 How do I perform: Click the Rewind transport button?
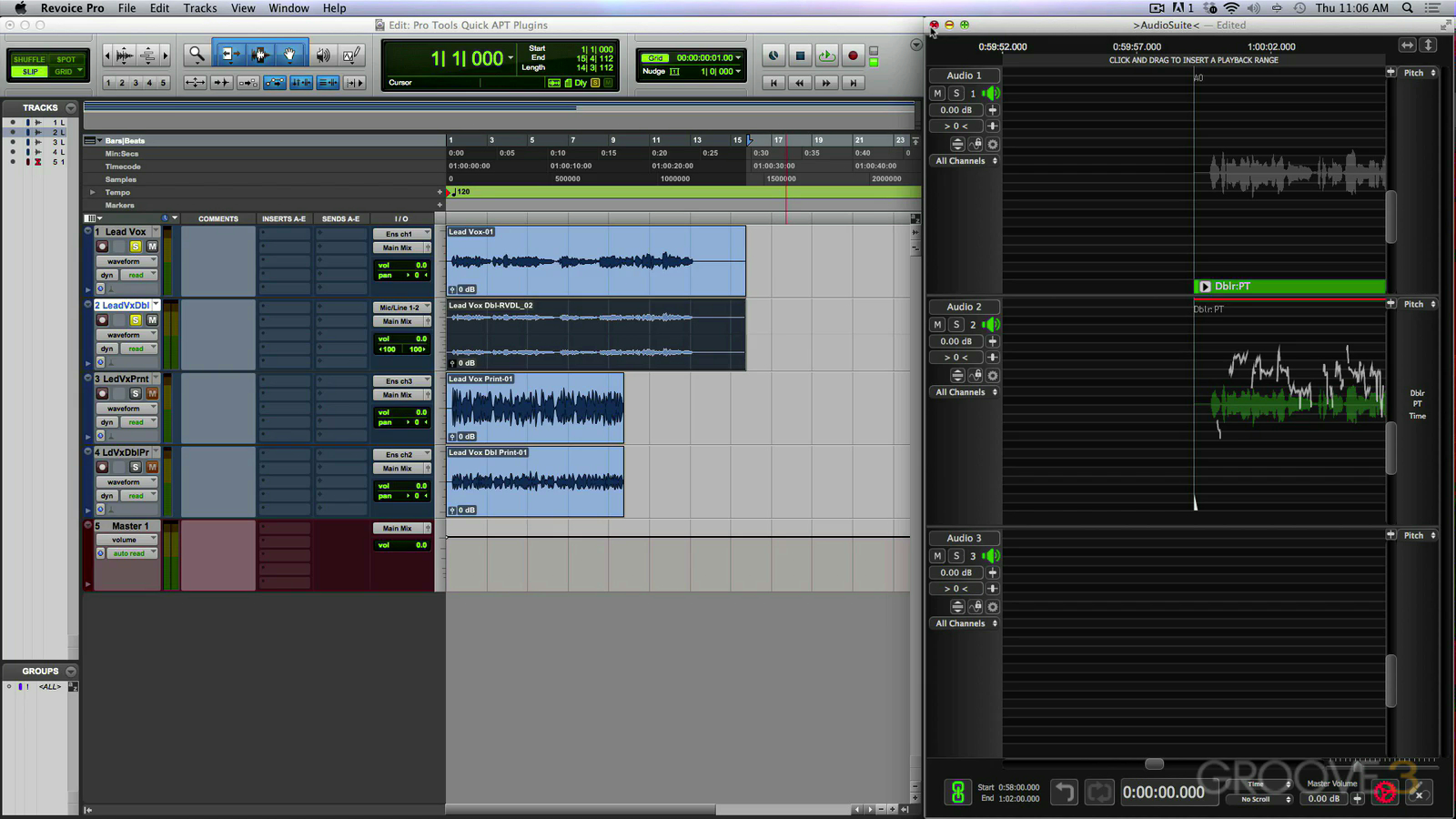click(799, 83)
